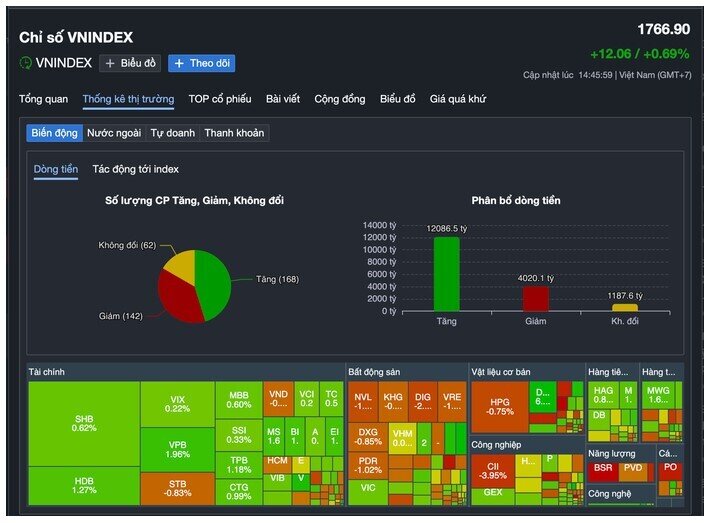Click Công nghệ sector header

point(609,494)
